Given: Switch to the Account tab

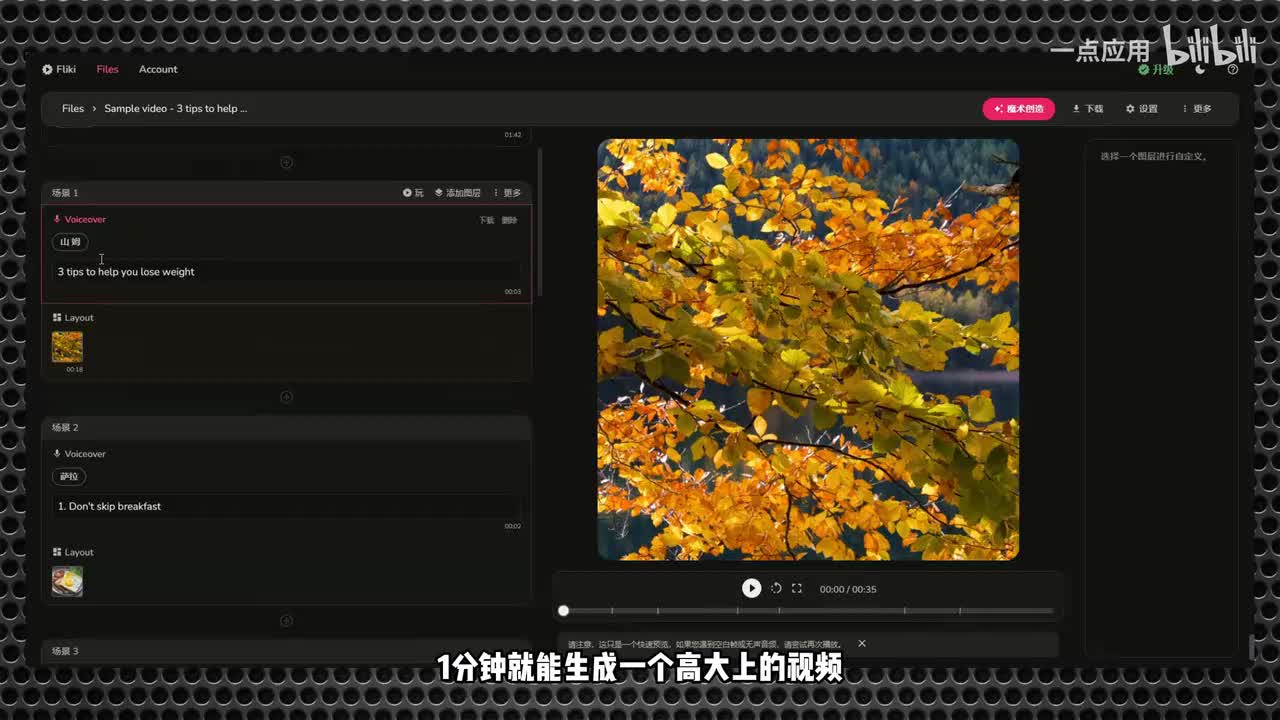Looking at the screenshot, I should click(x=158, y=69).
